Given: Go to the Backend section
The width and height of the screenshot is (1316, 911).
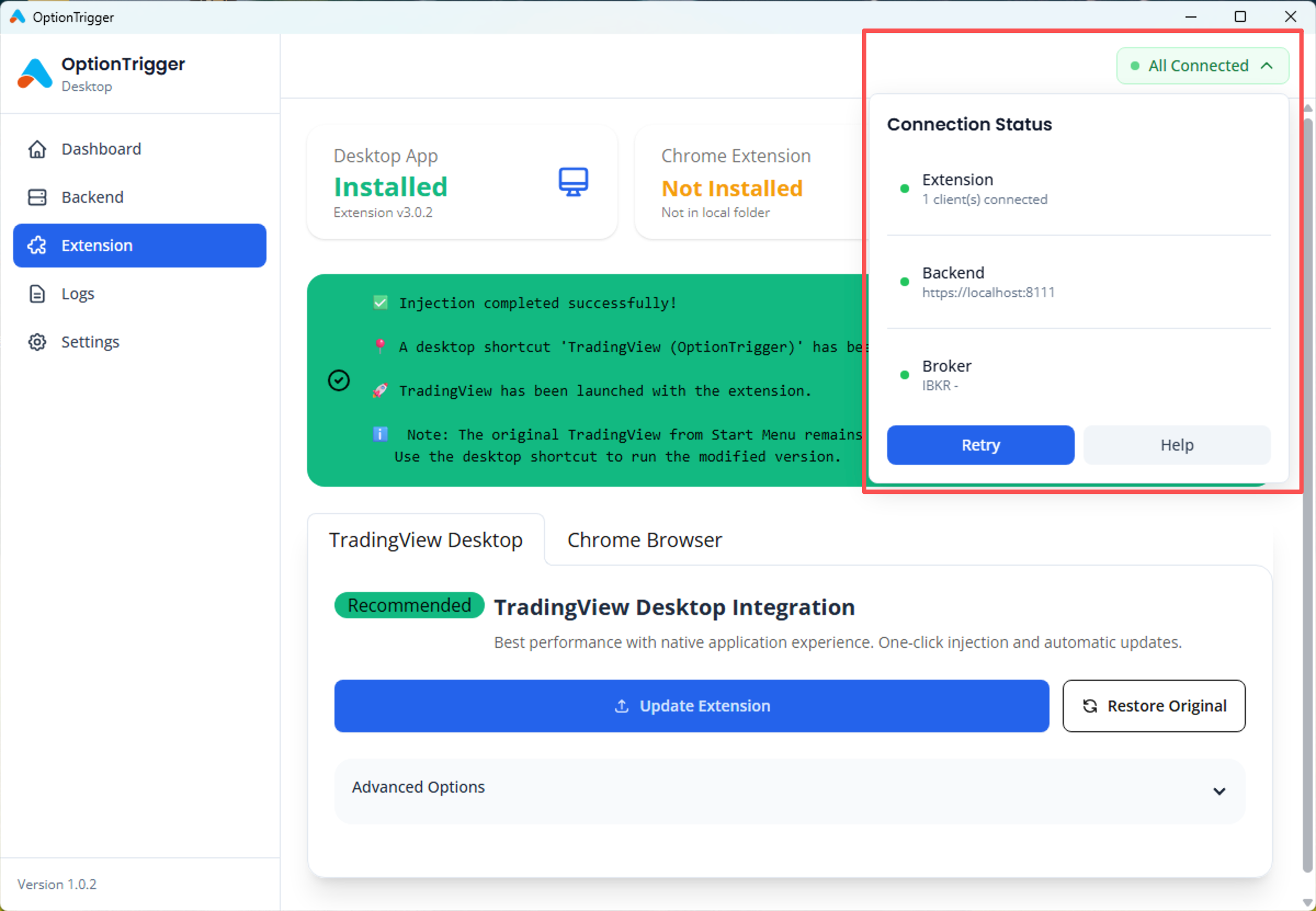Looking at the screenshot, I should [139, 197].
